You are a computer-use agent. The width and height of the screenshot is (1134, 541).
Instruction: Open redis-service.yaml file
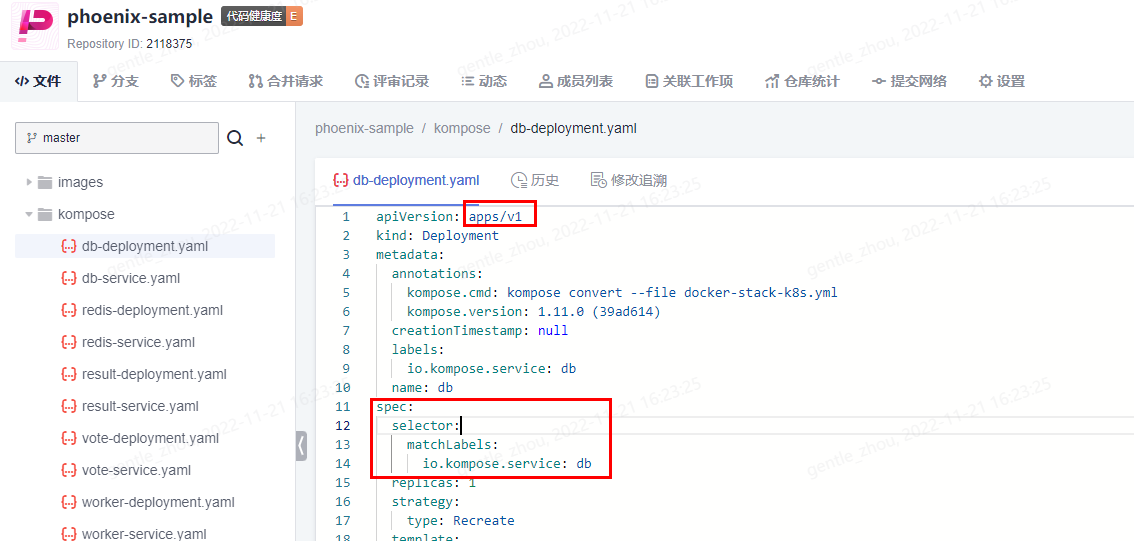[x=138, y=341]
